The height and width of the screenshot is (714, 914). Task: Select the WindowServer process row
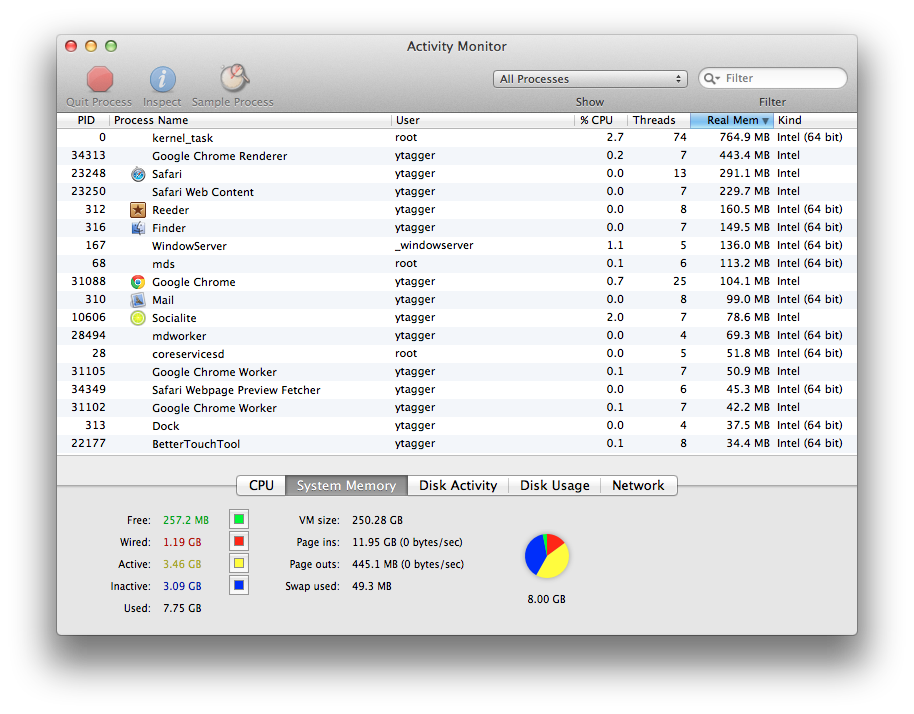(457, 246)
